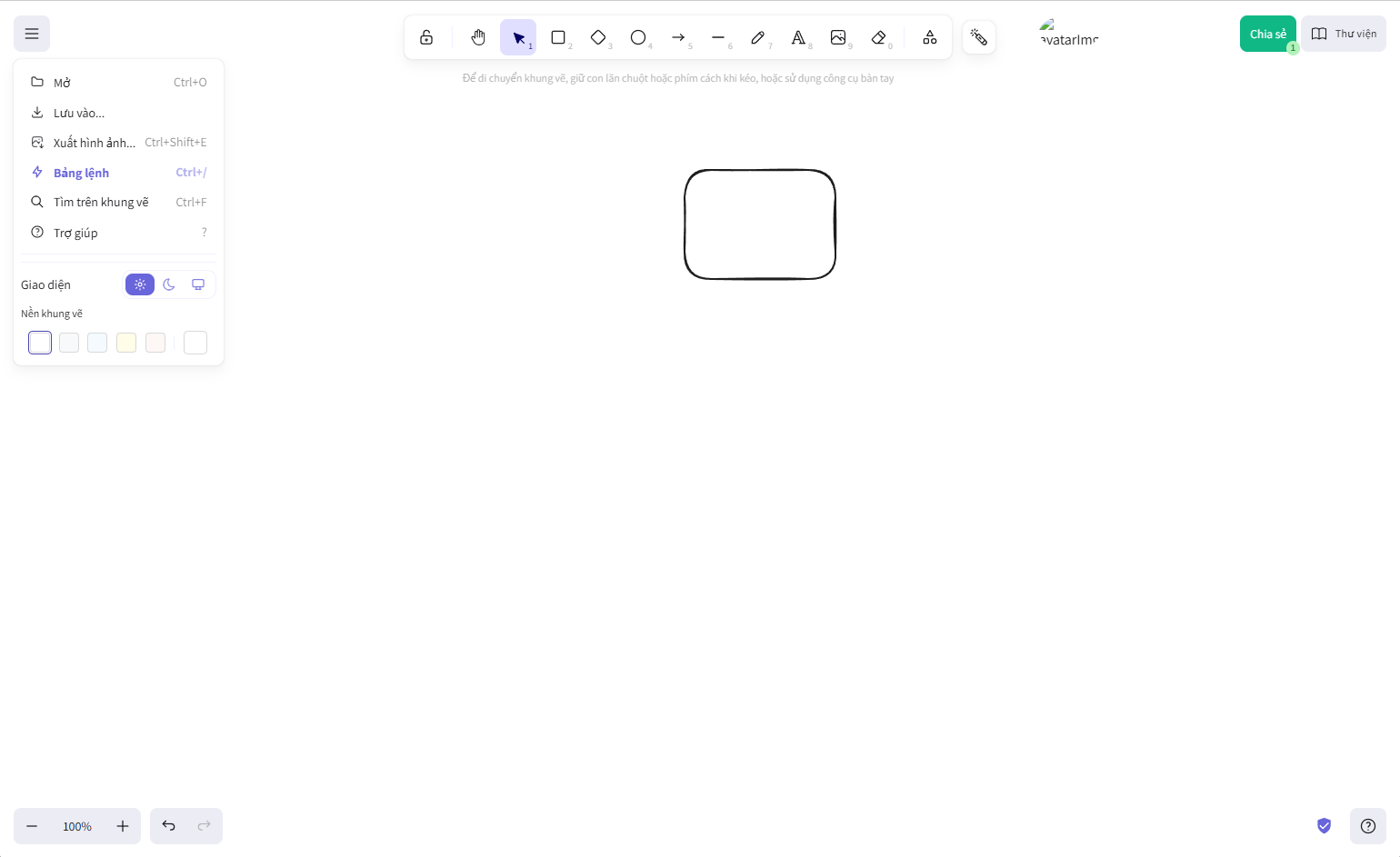Pick the yellow canvas background swatch
The width and height of the screenshot is (1400, 857).
[126, 343]
